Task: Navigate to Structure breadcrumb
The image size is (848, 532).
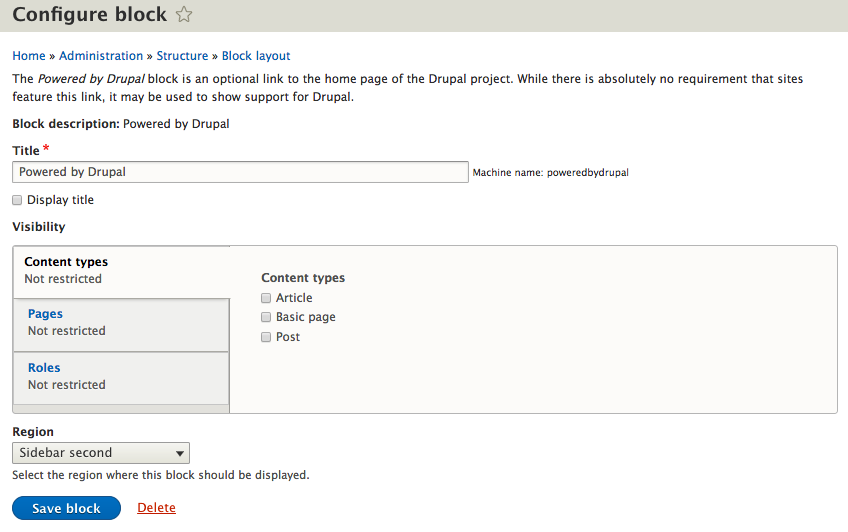Action: tap(182, 56)
